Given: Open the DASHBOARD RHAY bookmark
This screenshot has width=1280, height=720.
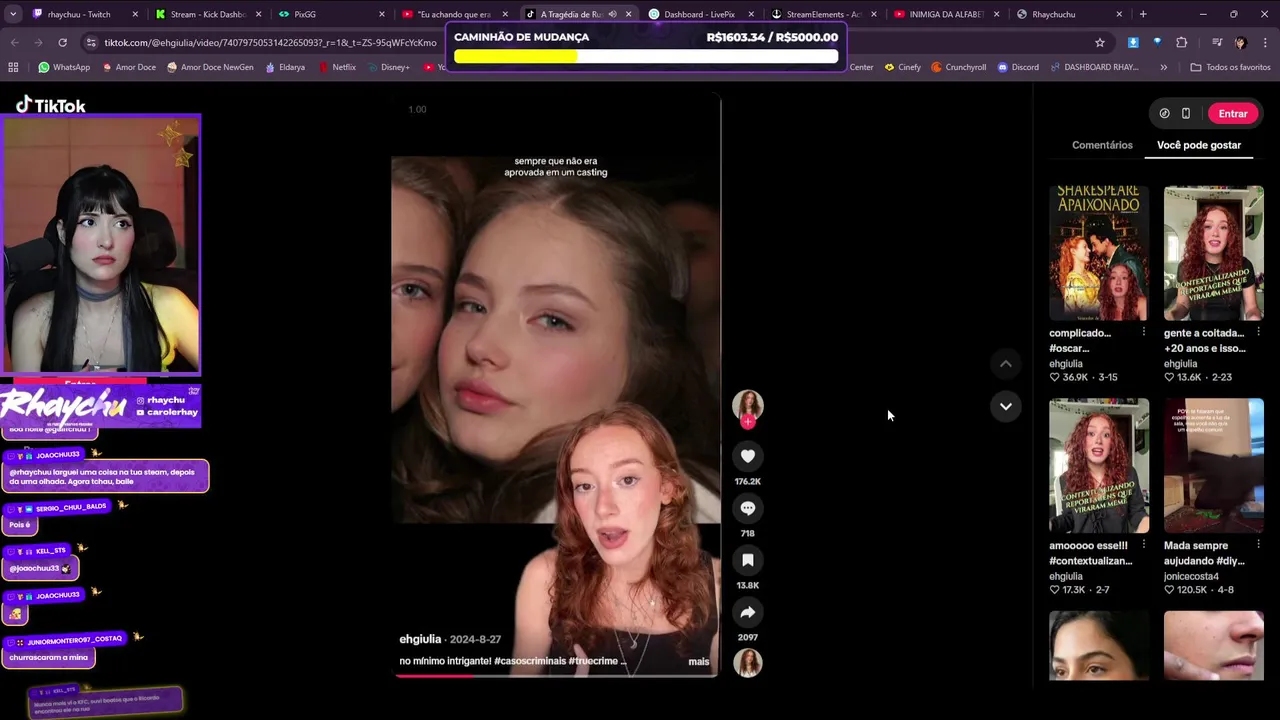Looking at the screenshot, I should coord(1094,67).
